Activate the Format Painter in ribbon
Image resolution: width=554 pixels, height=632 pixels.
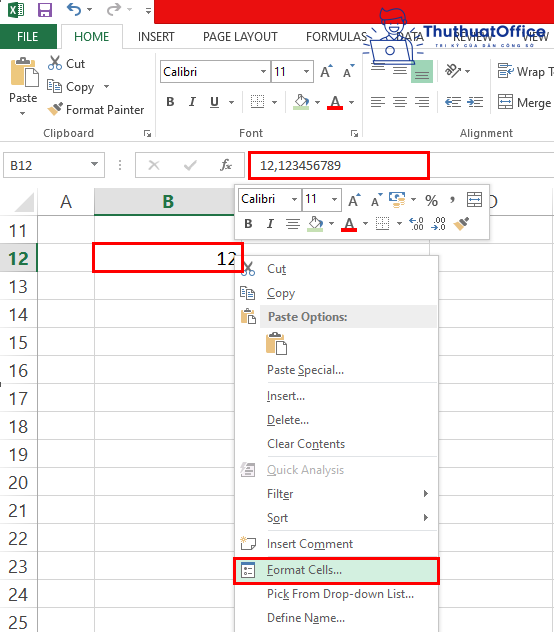pos(96,110)
